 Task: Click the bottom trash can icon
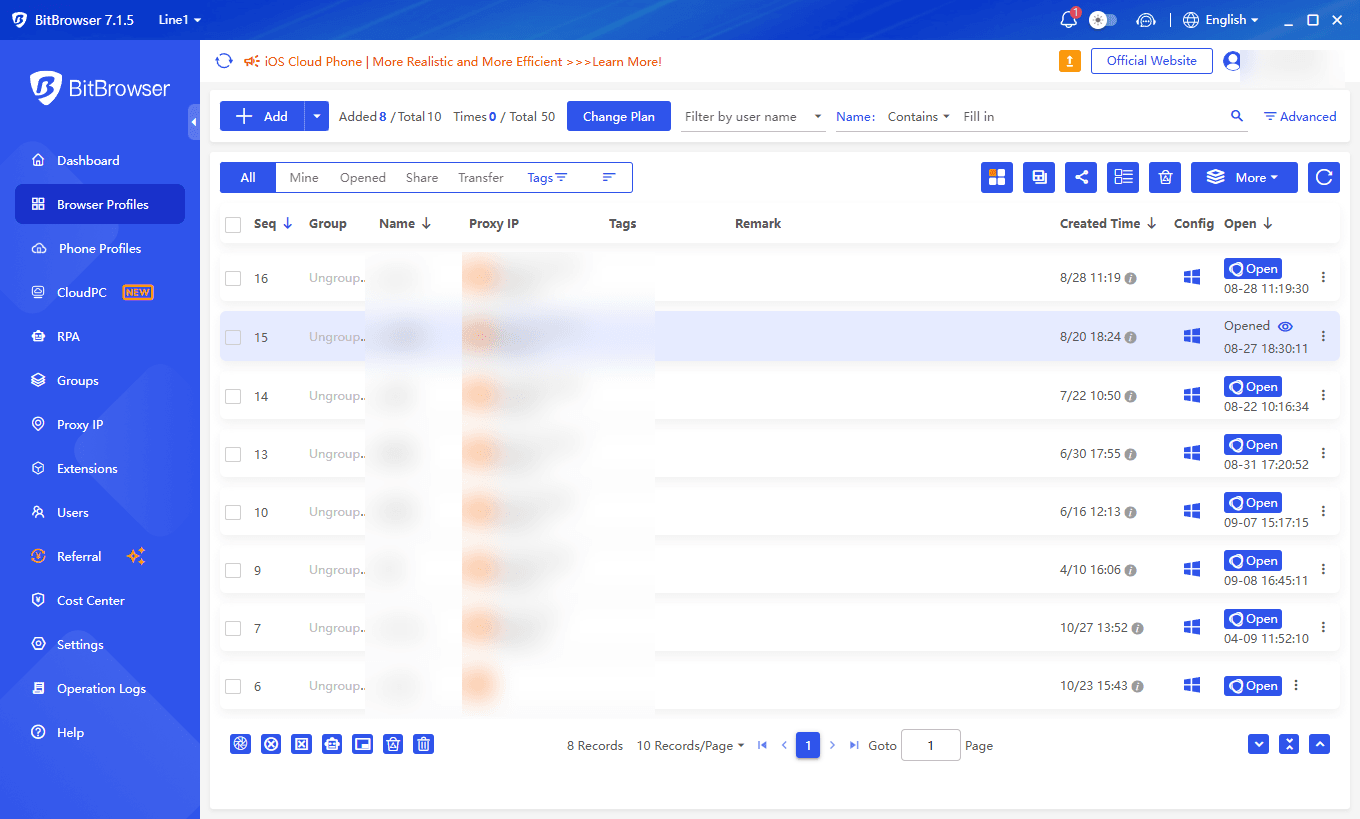424,744
